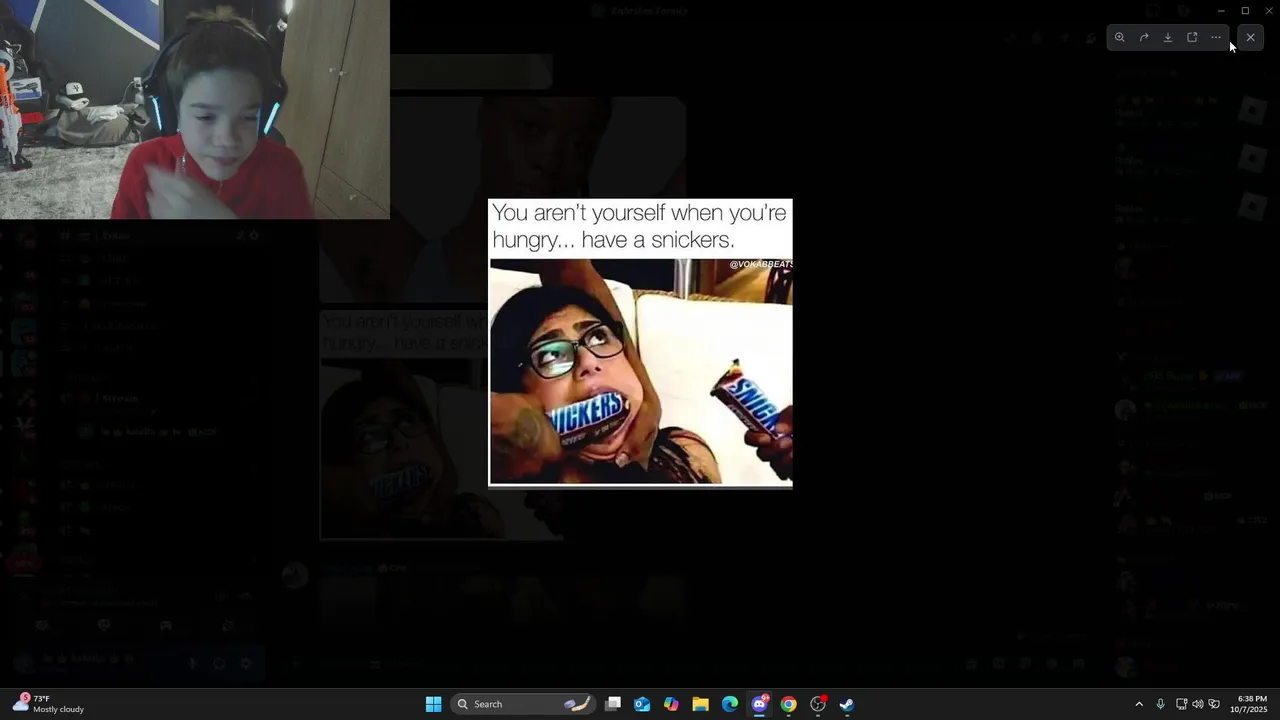Viewport: 1280px width, 720px height.
Task: Open the image in browser
Action: [1192, 38]
